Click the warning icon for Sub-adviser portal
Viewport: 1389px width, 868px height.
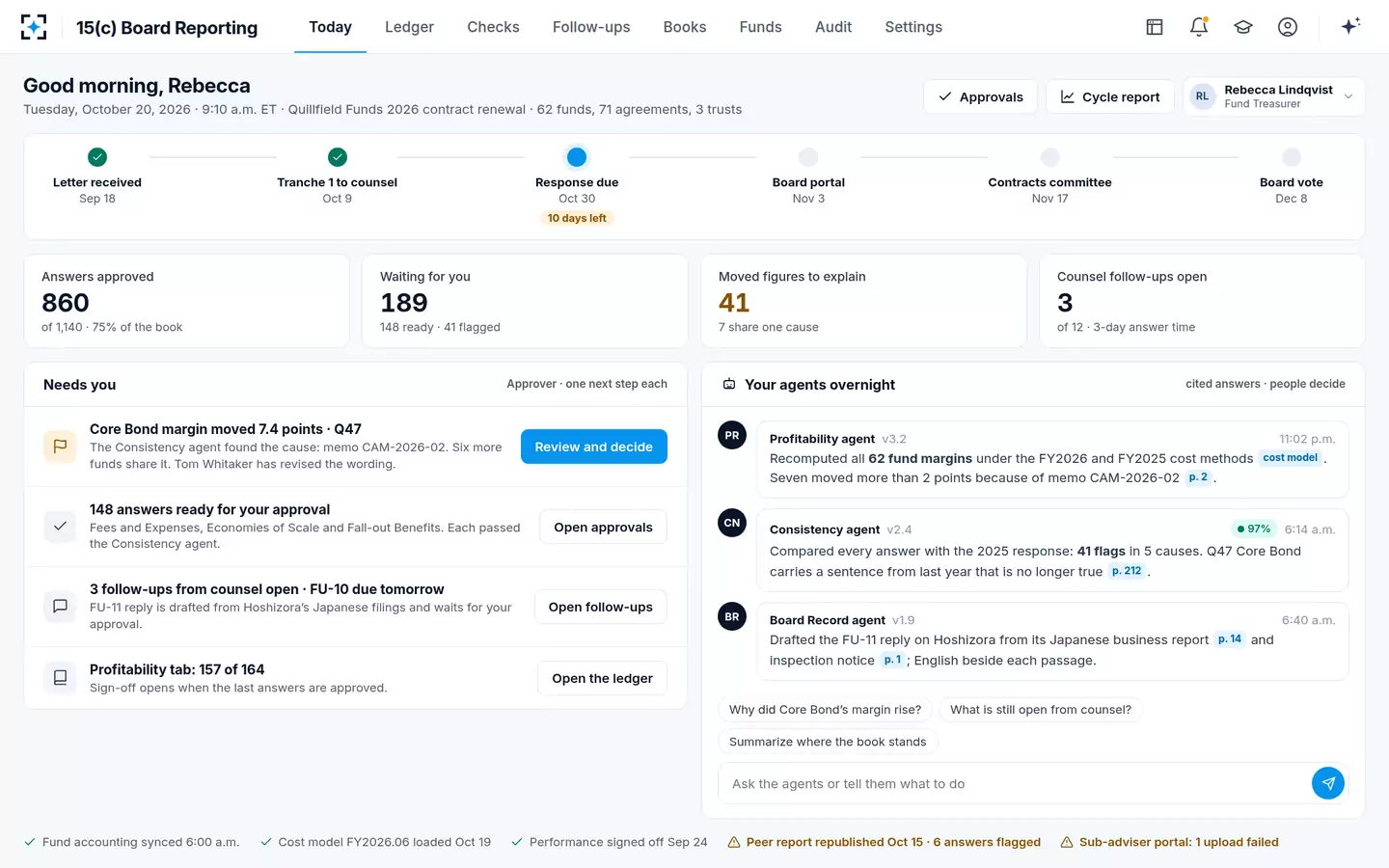[1067, 843]
